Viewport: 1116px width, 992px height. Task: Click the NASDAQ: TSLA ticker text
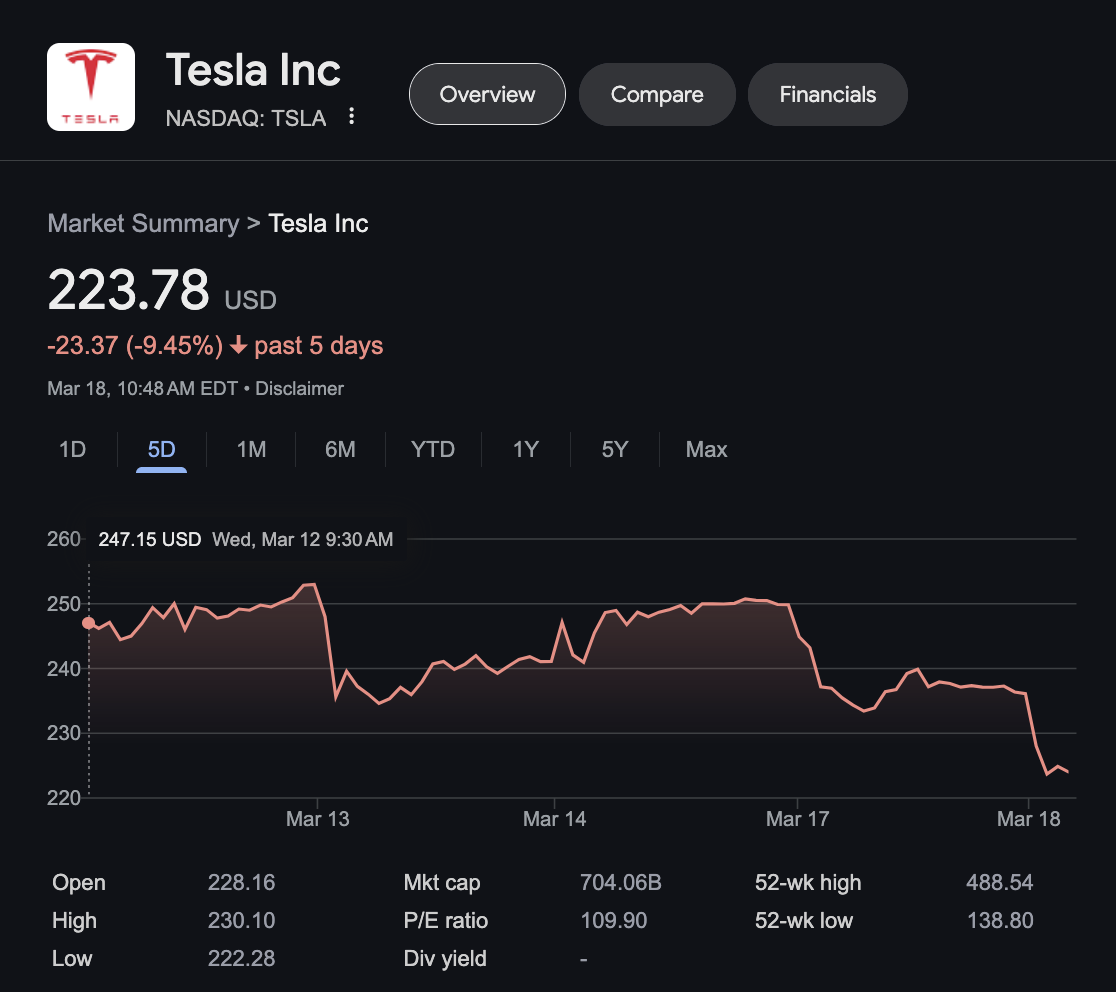[x=246, y=118]
